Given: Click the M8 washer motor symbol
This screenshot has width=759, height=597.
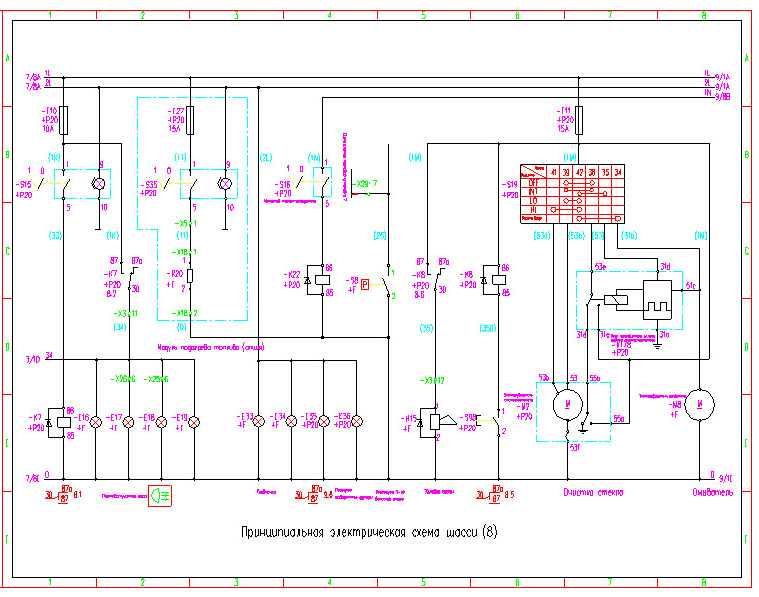Looking at the screenshot, I should click(699, 404).
